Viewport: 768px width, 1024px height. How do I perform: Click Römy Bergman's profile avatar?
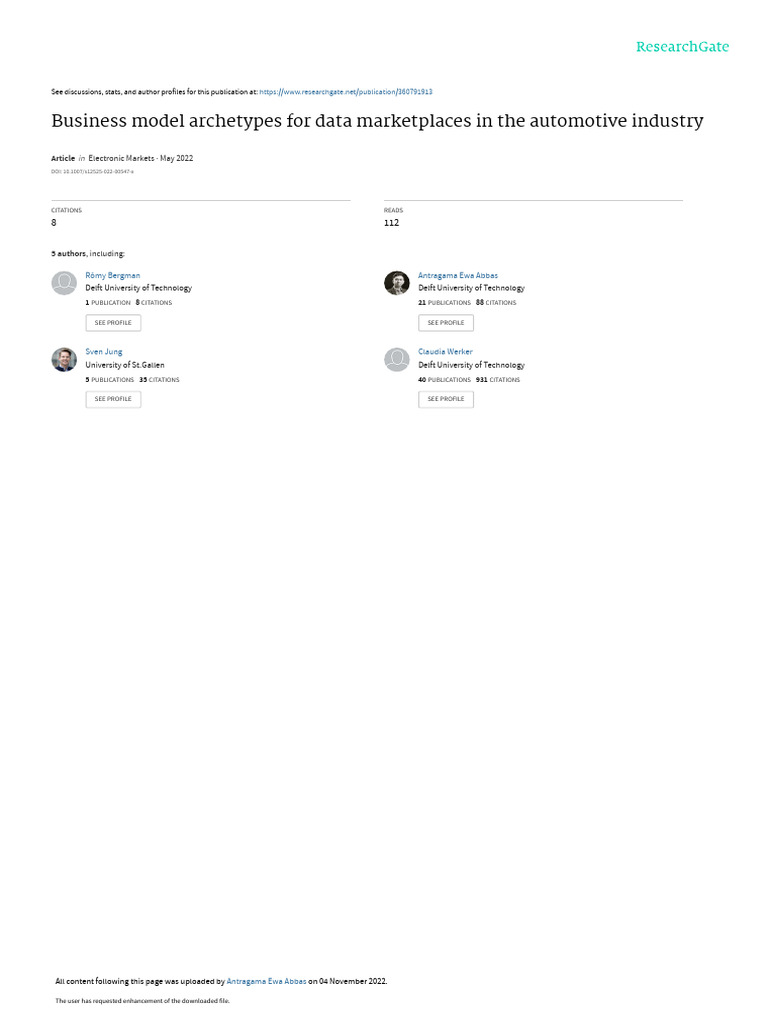[x=64, y=283]
